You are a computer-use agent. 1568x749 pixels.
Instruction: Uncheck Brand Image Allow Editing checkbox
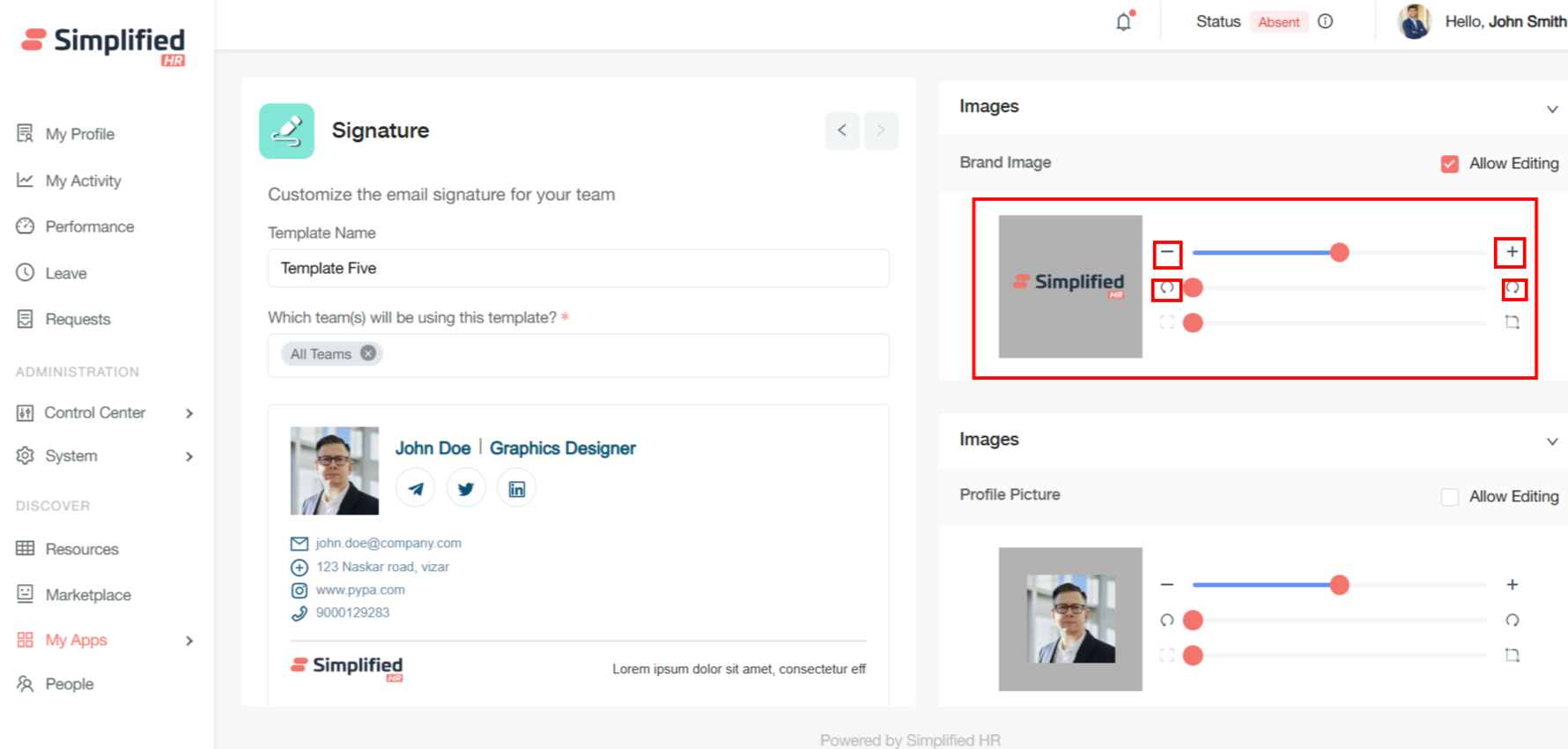point(1449,164)
